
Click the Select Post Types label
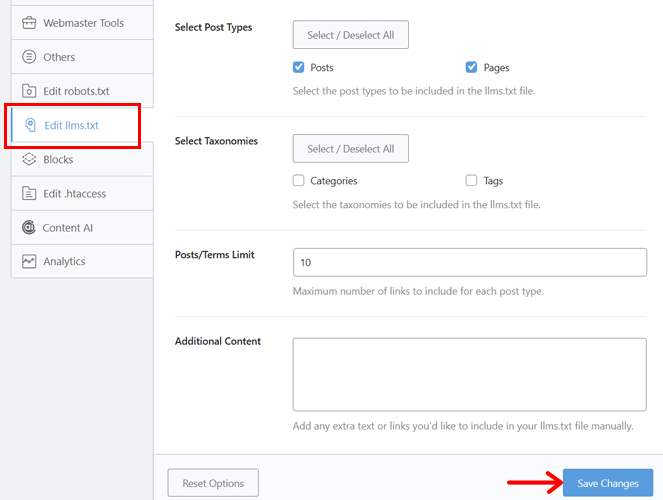214,27
